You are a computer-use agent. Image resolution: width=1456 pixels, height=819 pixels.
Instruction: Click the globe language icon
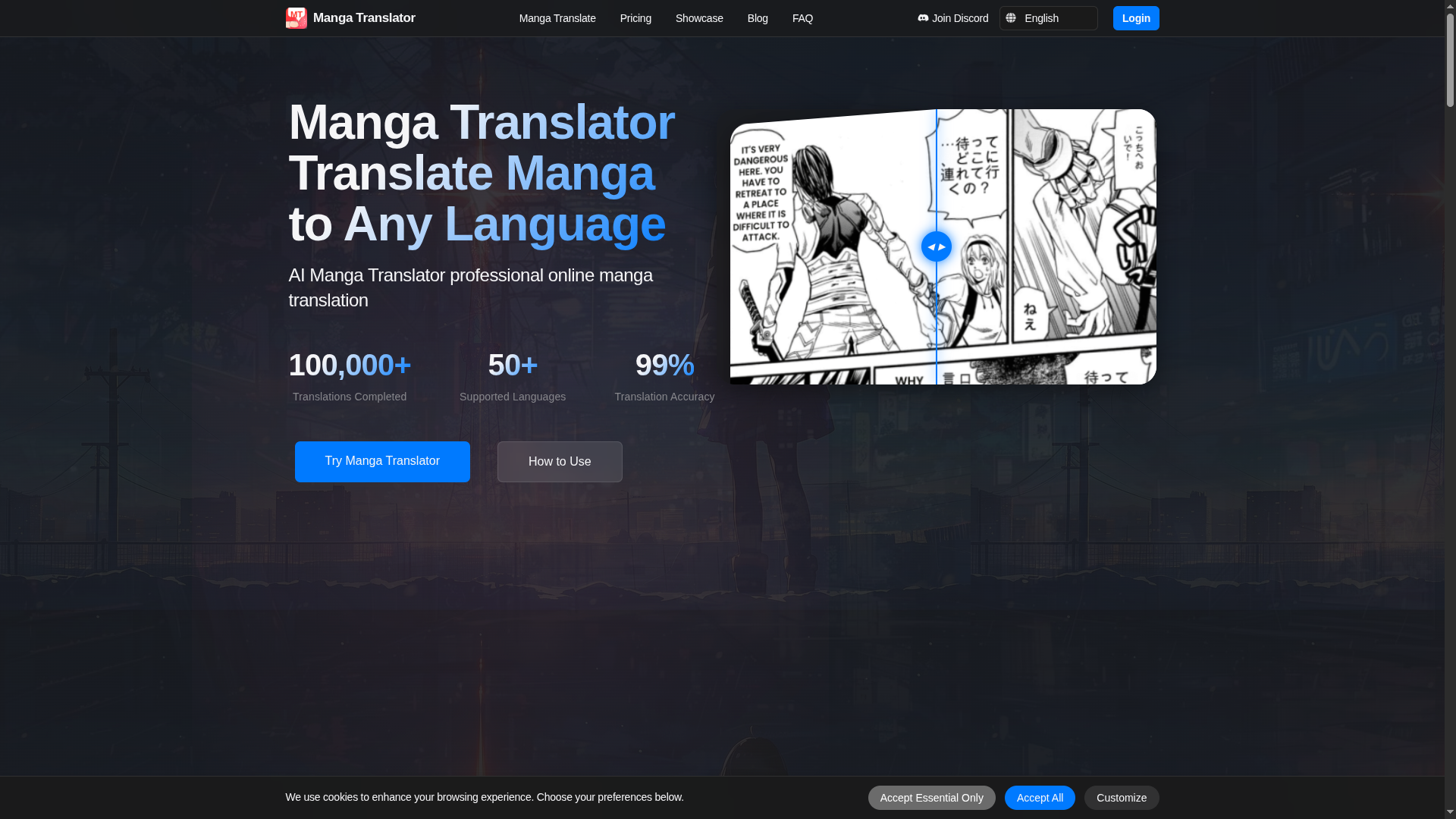(1011, 17)
